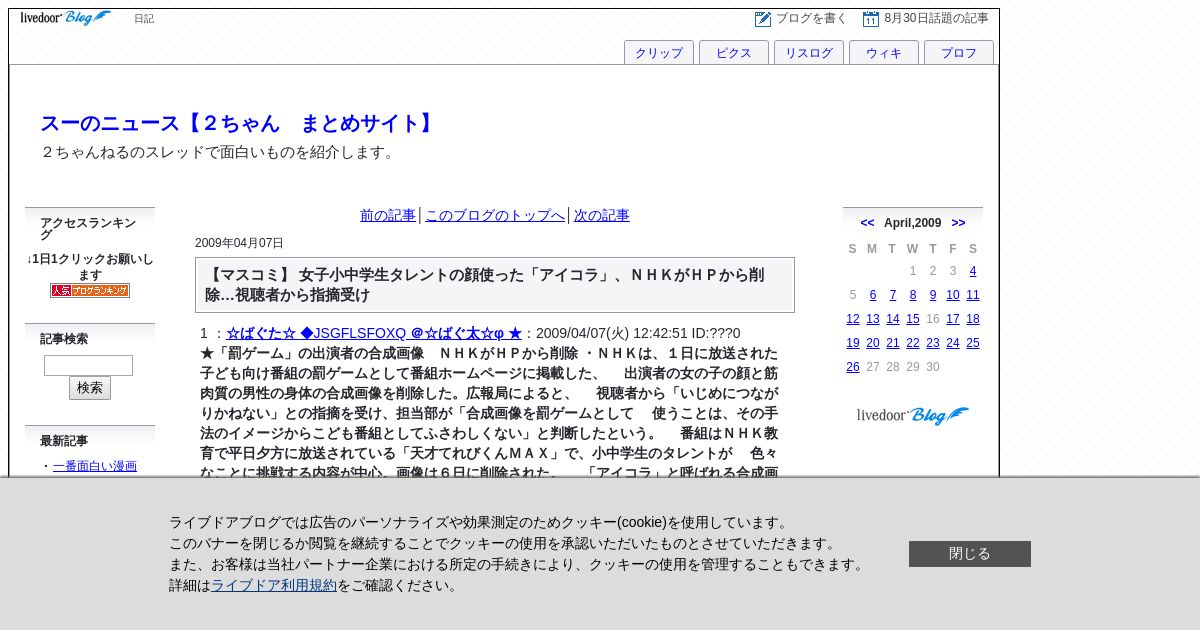
Task: Select April 4 in calendar
Action: coord(973,271)
